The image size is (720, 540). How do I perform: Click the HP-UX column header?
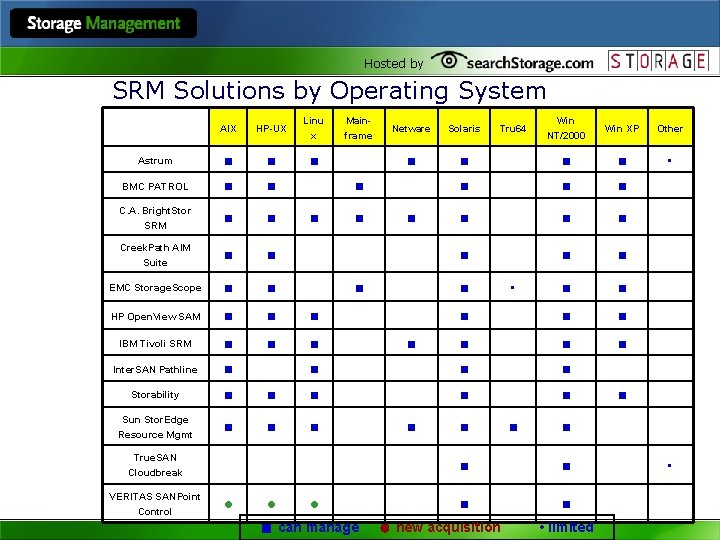point(271,128)
